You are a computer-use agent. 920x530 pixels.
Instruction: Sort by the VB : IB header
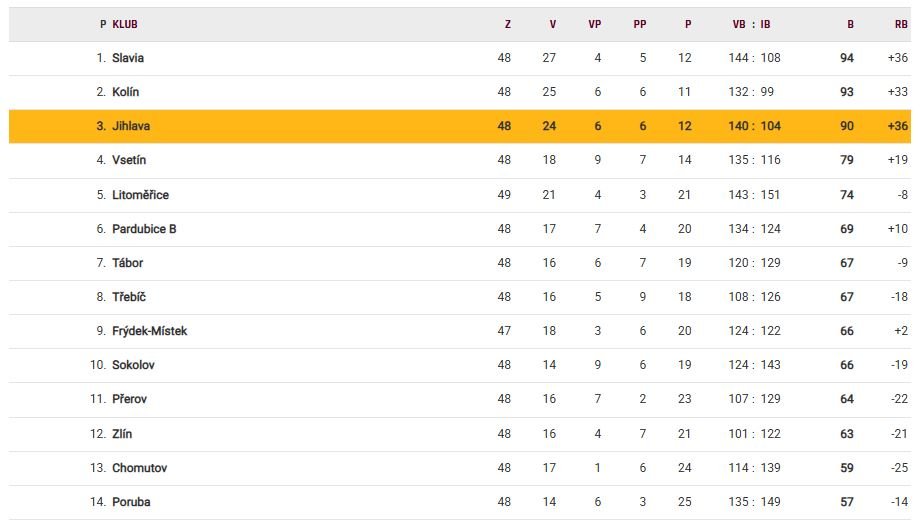point(752,25)
